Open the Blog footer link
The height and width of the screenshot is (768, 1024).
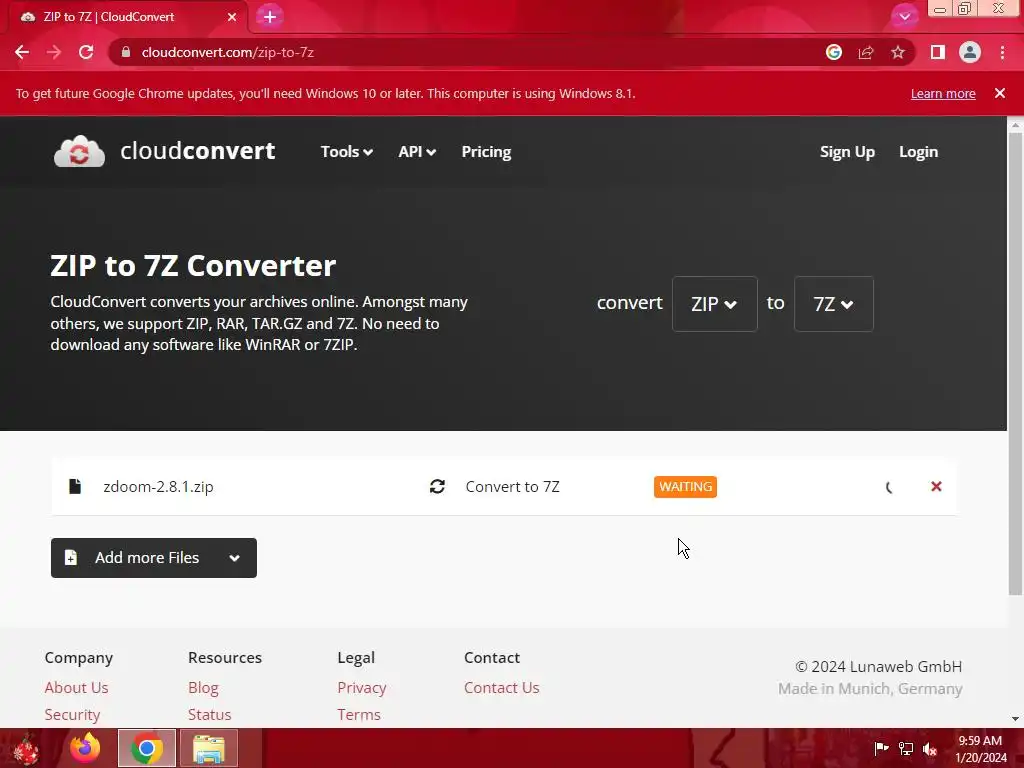pyautogui.click(x=203, y=688)
